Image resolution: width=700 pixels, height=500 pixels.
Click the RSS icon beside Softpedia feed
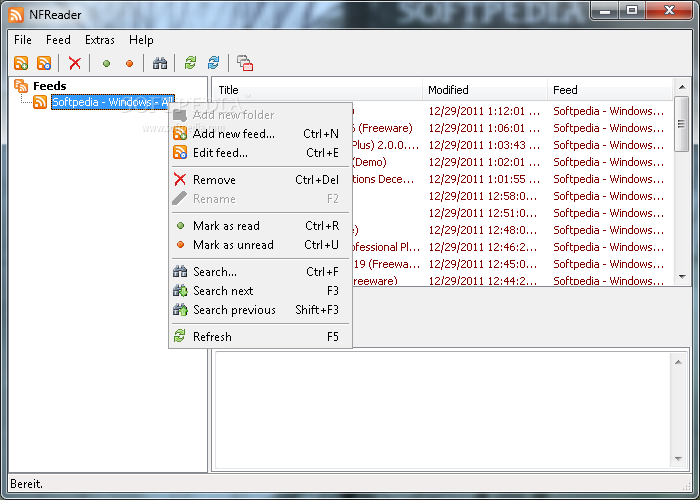pos(40,102)
